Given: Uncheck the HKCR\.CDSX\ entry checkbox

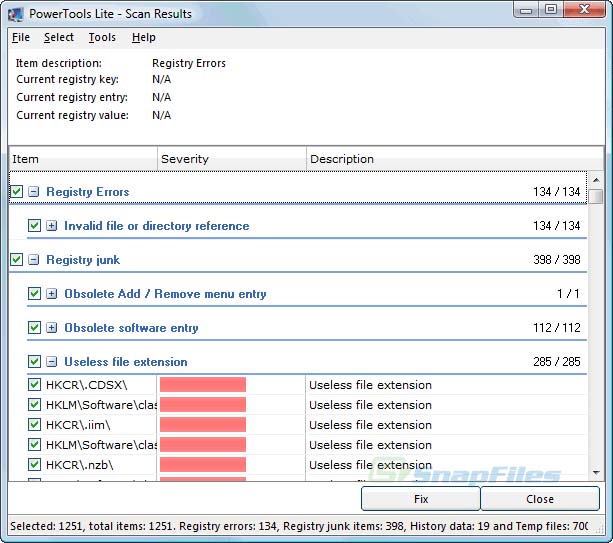Looking at the screenshot, I should [x=35, y=385].
